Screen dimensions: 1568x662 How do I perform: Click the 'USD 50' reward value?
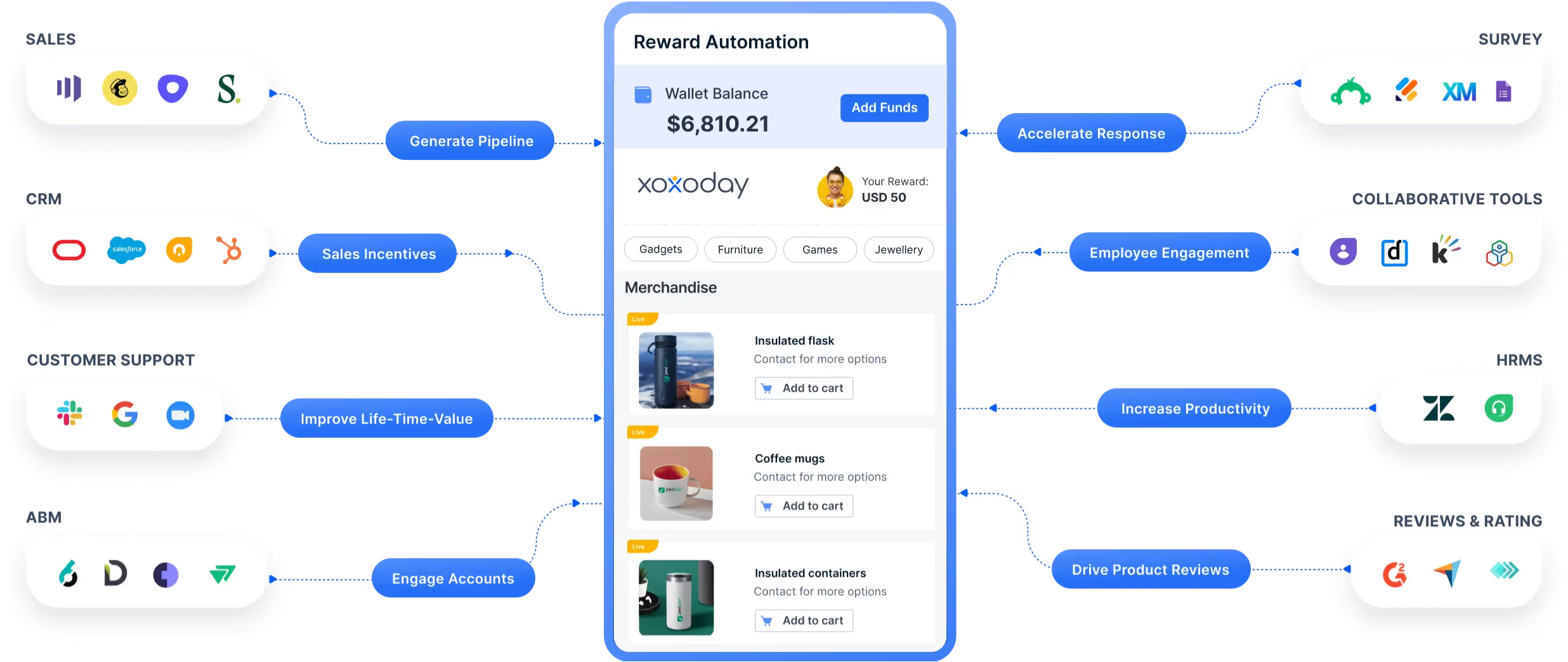pyautogui.click(x=884, y=197)
